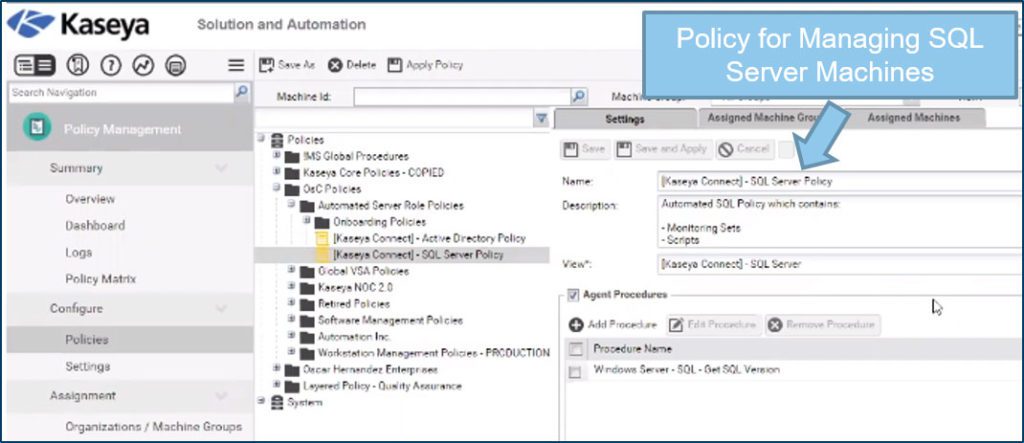Screen dimensions: 1024x443
Task: Click the Procedure Name column header
Action: (x=632, y=349)
